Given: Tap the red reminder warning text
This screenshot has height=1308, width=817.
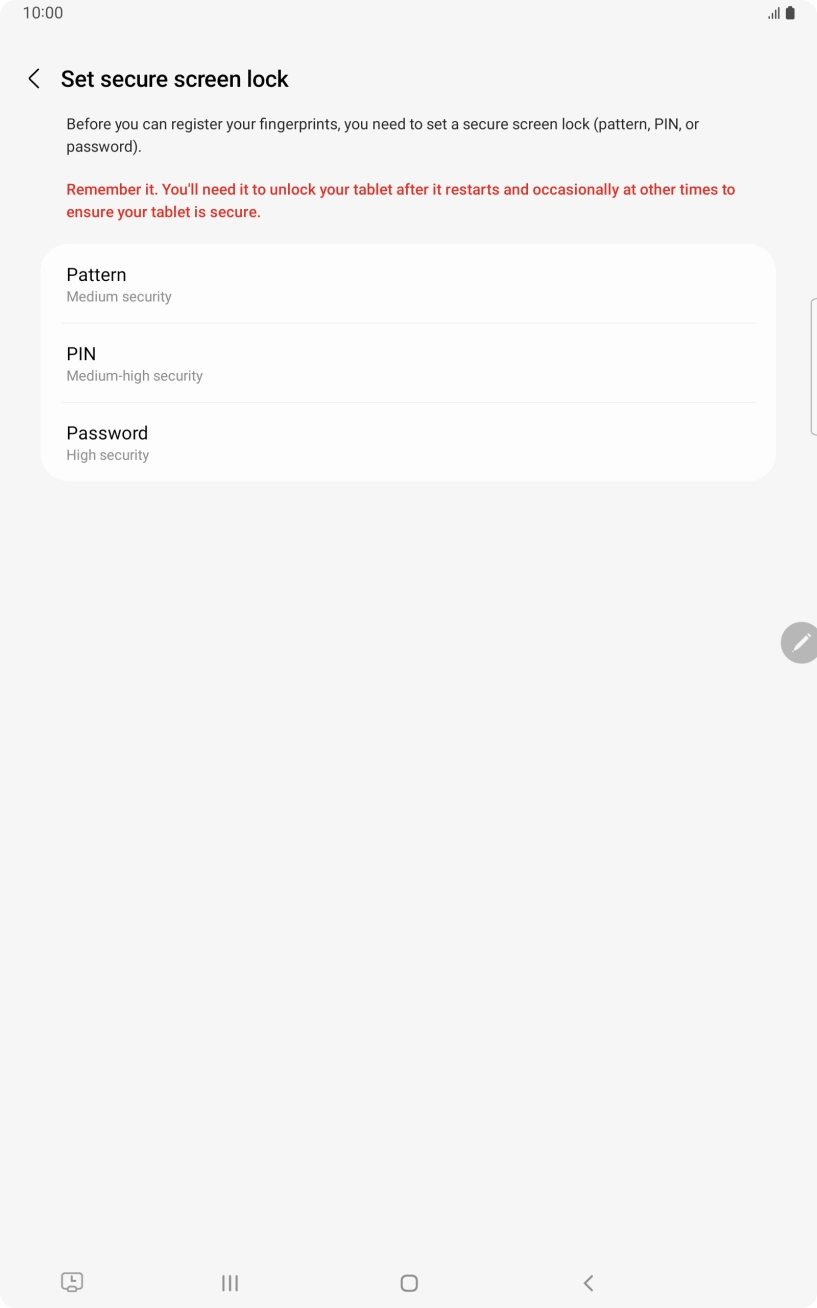Looking at the screenshot, I should click(x=400, y=200).
